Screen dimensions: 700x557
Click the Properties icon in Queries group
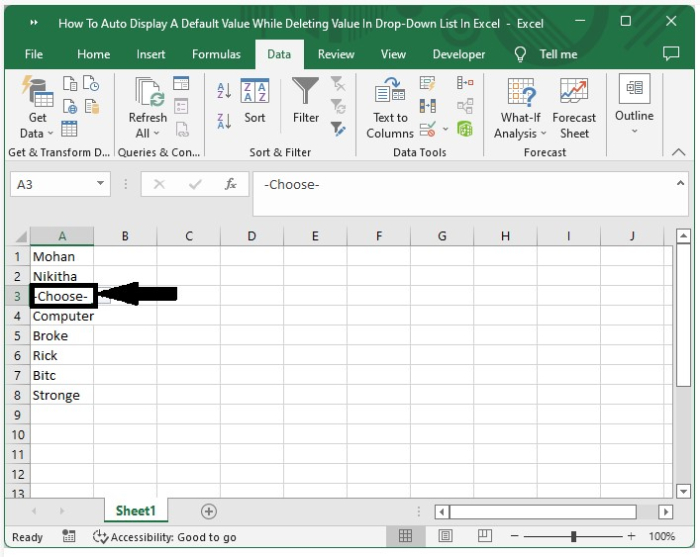[x=181, y=107]
